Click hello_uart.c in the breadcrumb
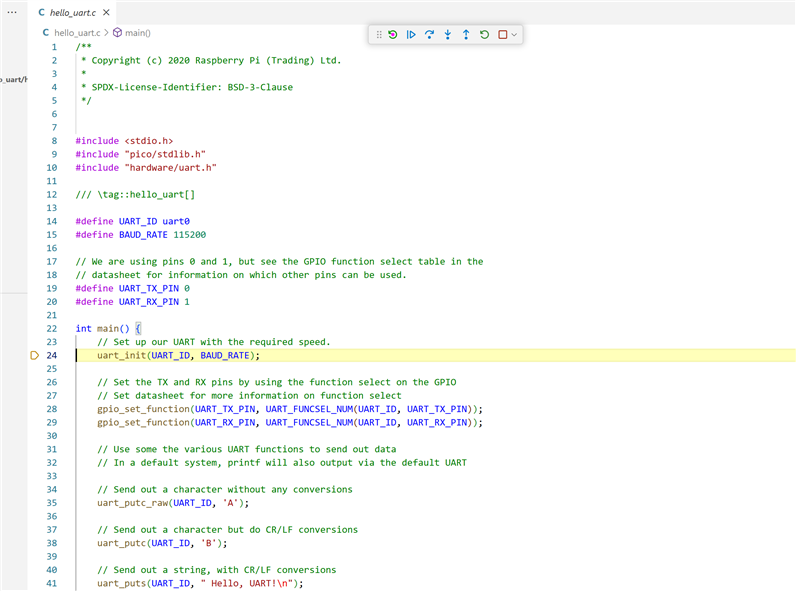 [77, 32]
